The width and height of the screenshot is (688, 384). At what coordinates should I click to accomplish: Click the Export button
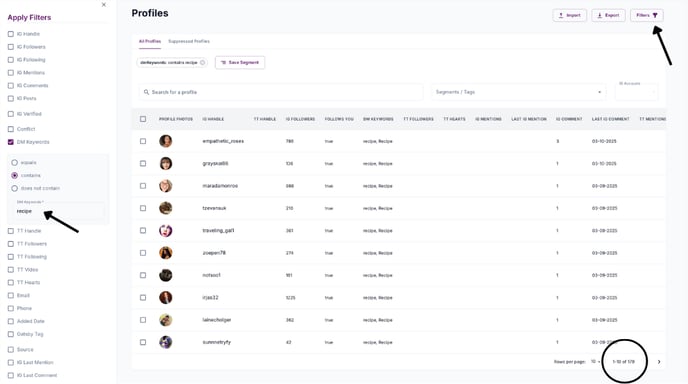[608, 15]
